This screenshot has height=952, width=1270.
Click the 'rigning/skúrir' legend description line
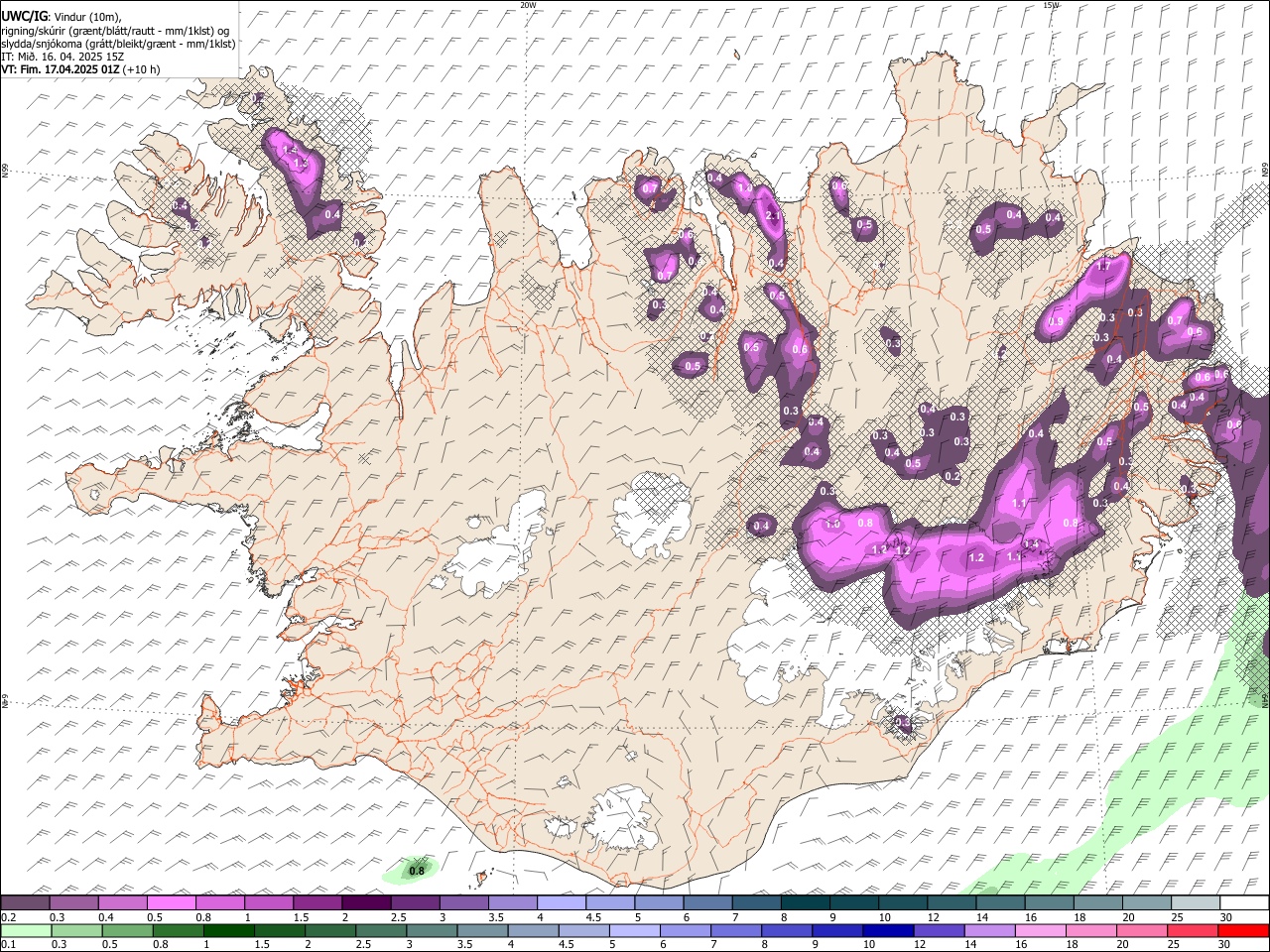[x=115, y=30]
